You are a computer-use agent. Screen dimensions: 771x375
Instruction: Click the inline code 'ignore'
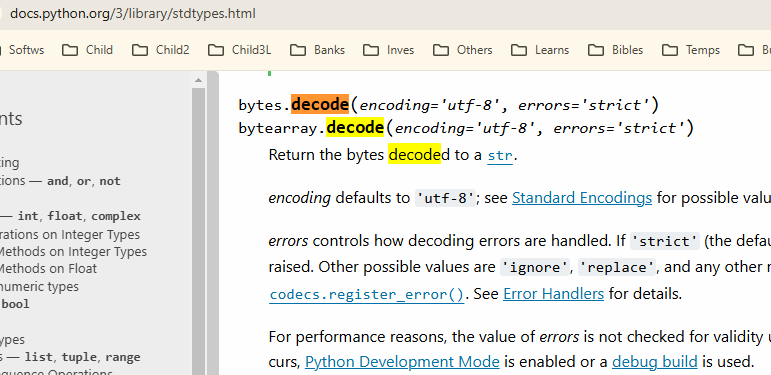(x=534, y=268)
